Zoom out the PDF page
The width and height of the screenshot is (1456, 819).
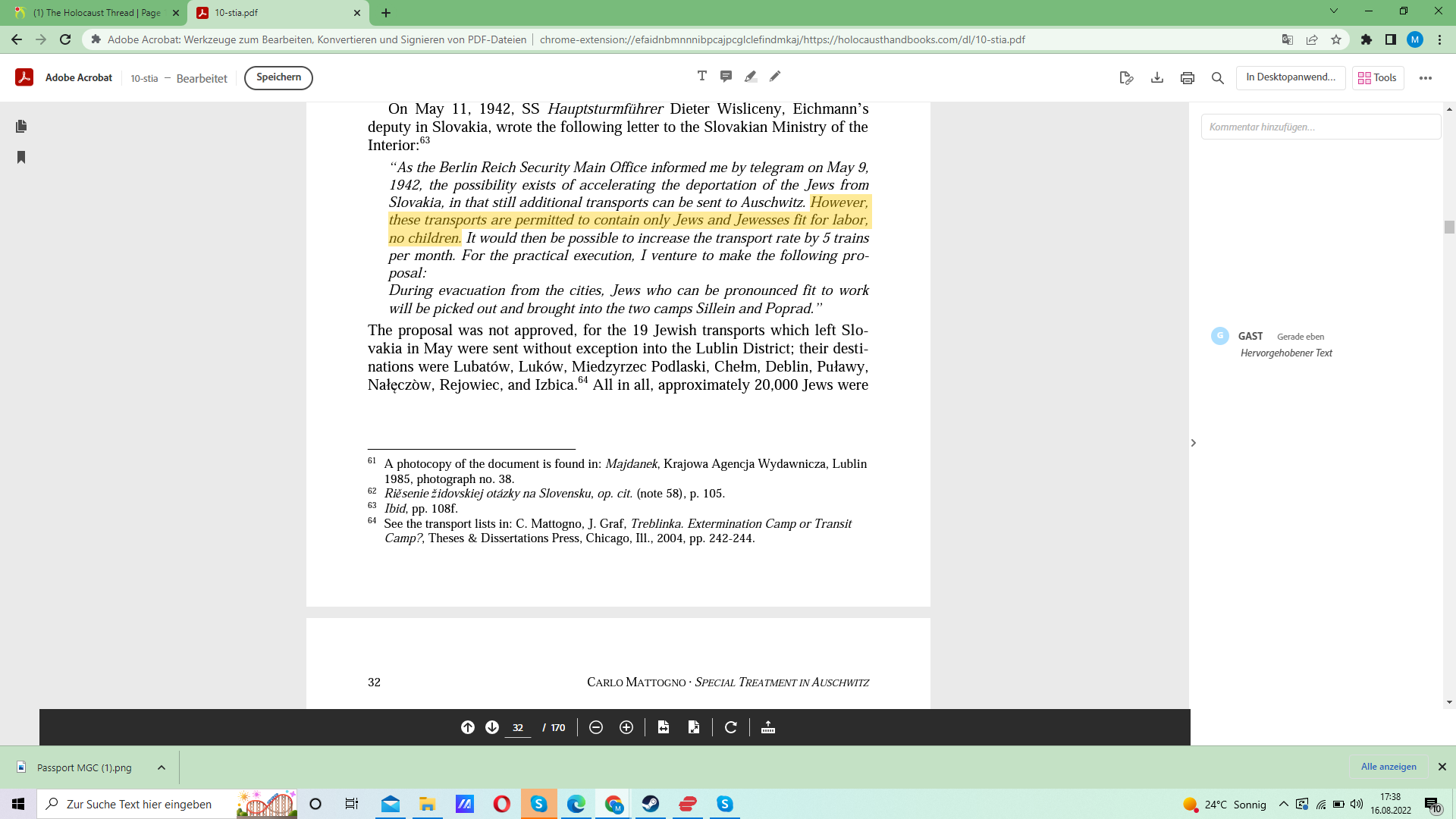596,727
